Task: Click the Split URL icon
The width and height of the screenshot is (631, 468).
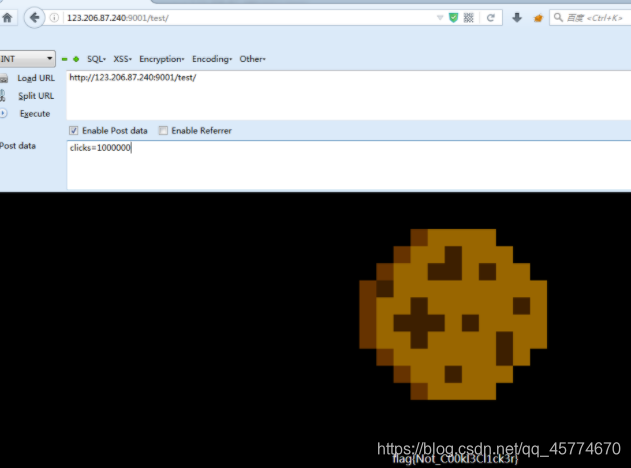Action: (3, 96)
